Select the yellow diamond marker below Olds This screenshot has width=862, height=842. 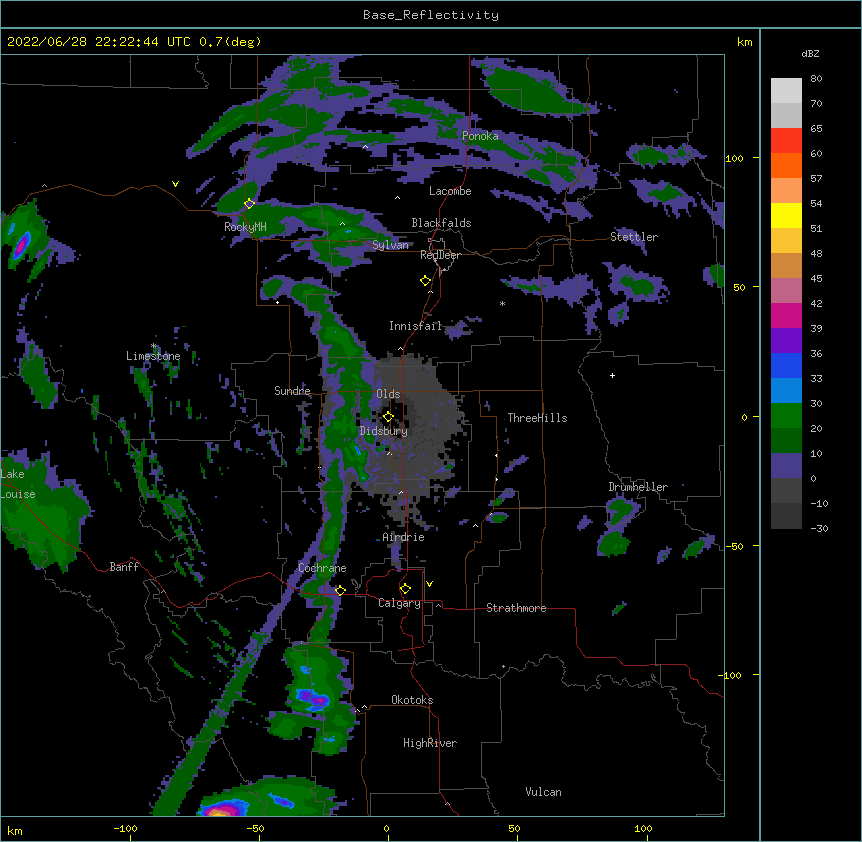click(x=388, y=416)
